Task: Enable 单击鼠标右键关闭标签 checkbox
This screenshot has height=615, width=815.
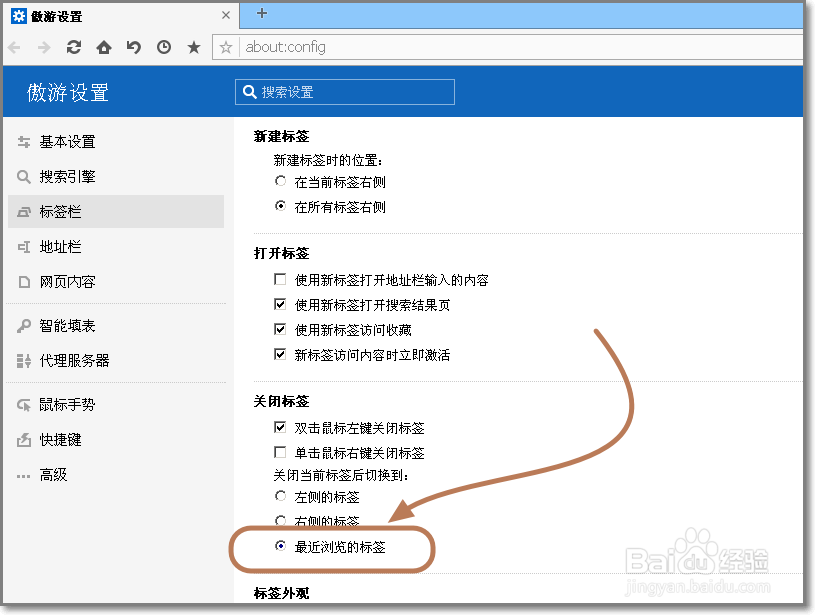Action: [x=280, y=452]
